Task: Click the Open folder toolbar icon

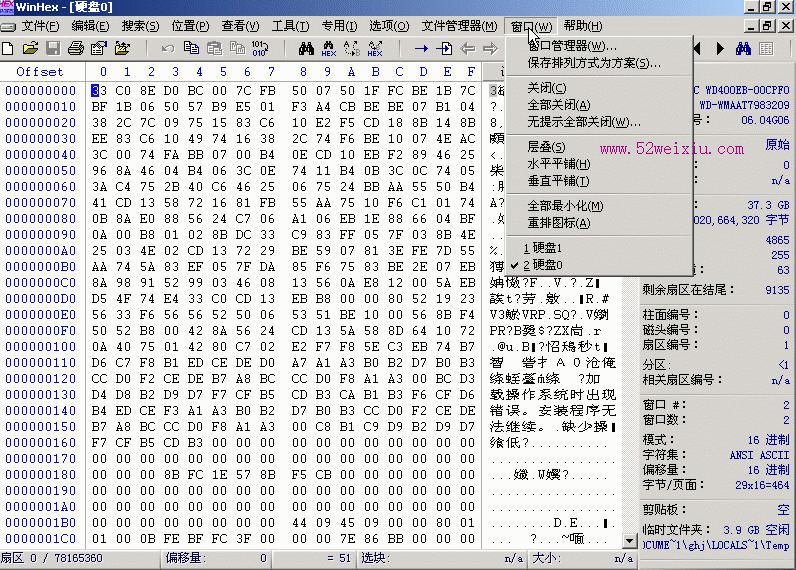Action: tap(30, 49)
